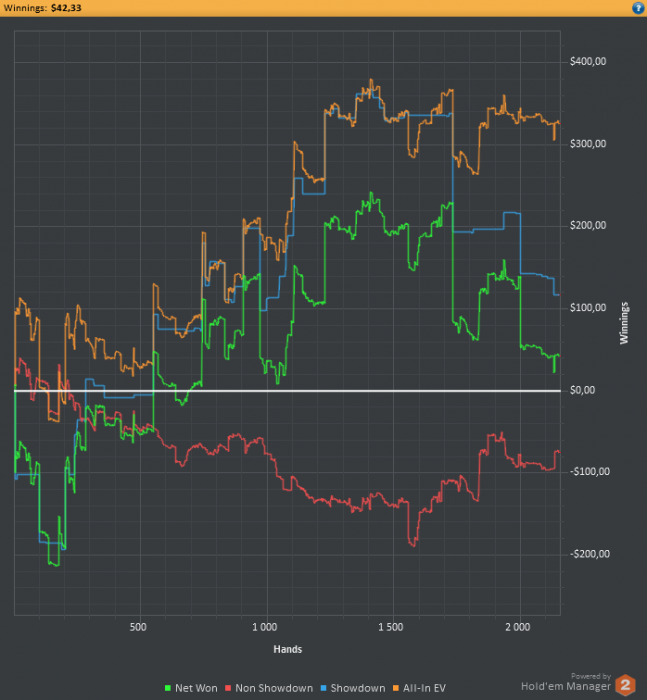Image resolution: width=647 pixels, height=700 pixels.
Task: Click the 1 500 hands axis label
Action: point(391,627)
